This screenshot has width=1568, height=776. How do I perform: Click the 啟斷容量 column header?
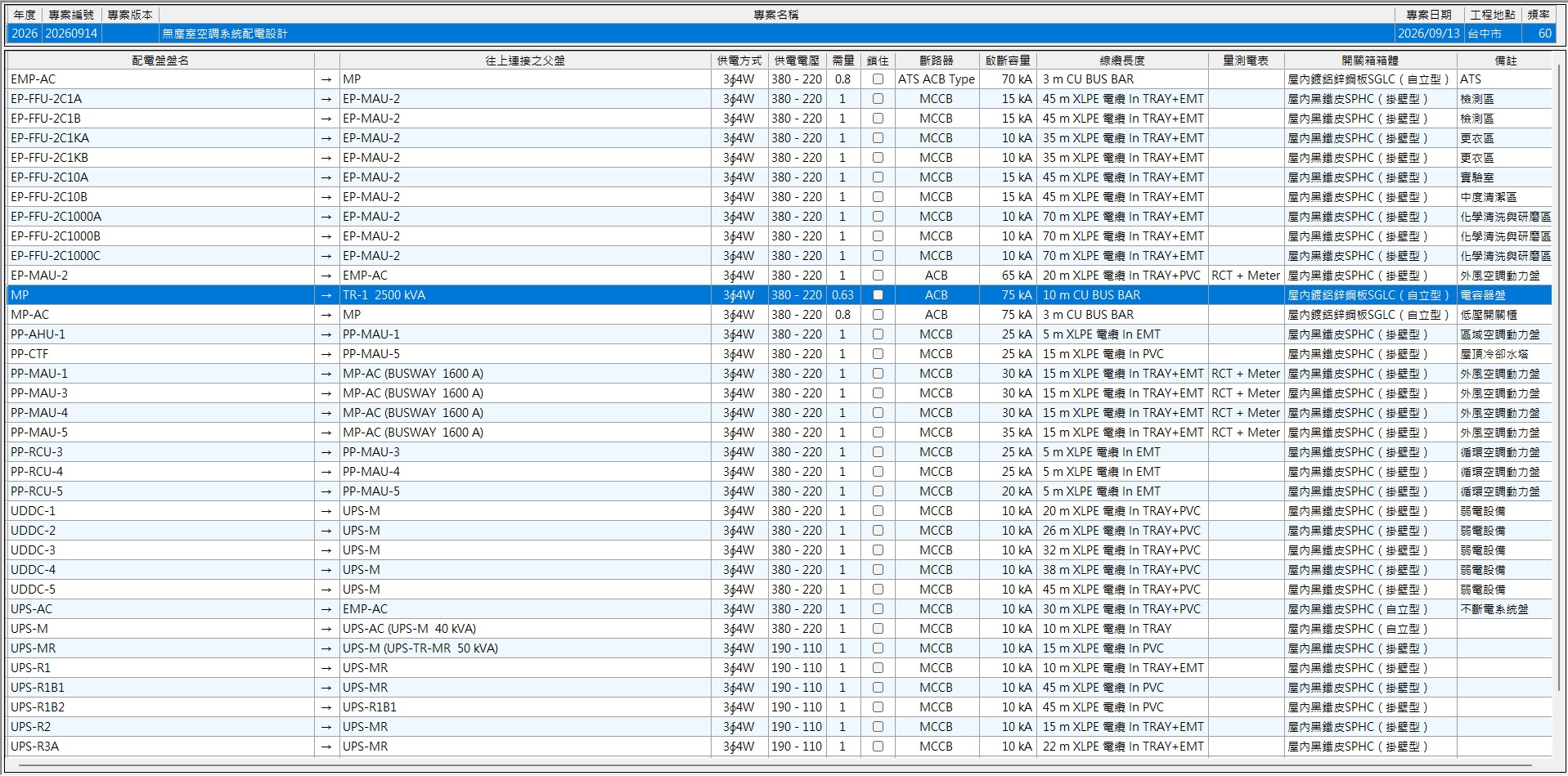pos(1008,61)
